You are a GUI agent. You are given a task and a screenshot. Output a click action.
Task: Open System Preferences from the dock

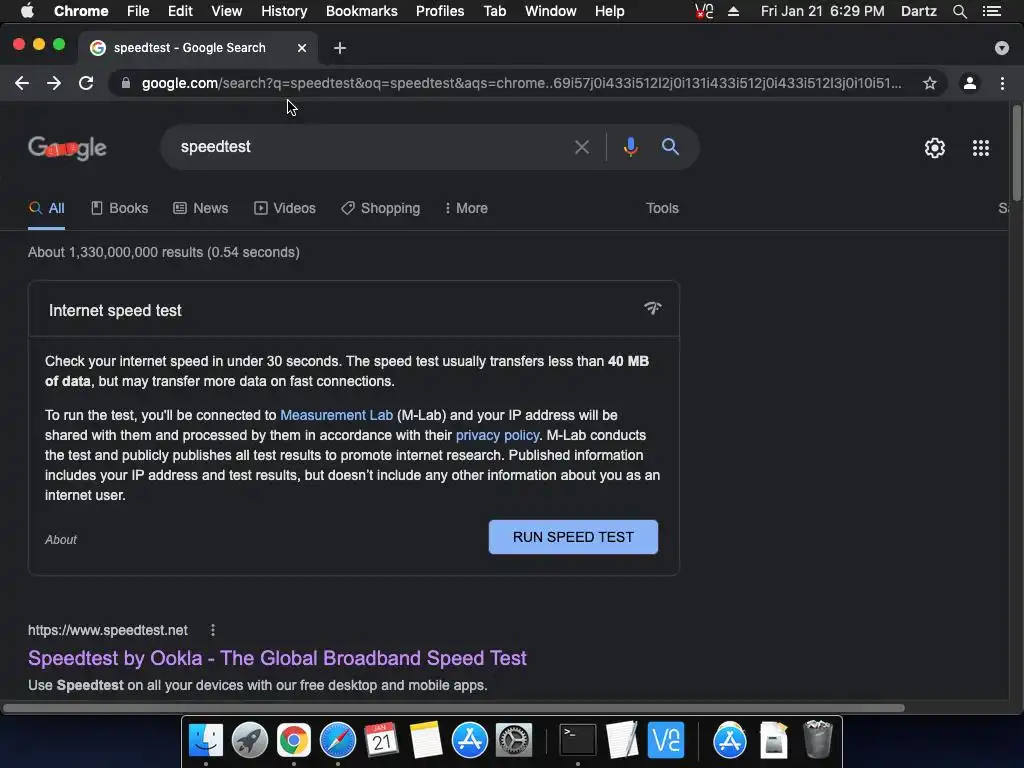pos(514,741)
